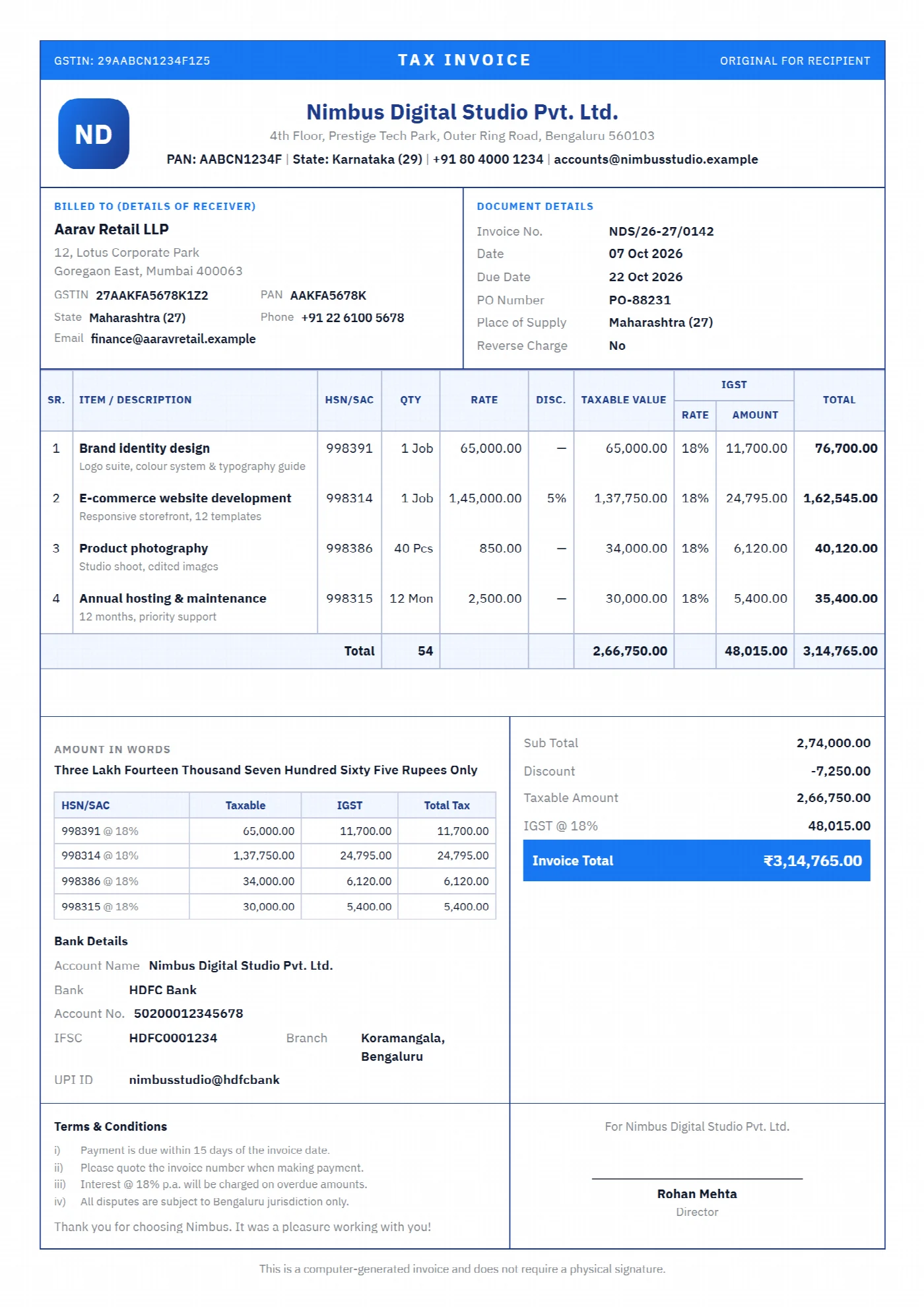Image resolution: width=924 pixels, height=1307 pixels.
Task: Click the signatory name Rohan Mehta
Action: click(697, 1194)
